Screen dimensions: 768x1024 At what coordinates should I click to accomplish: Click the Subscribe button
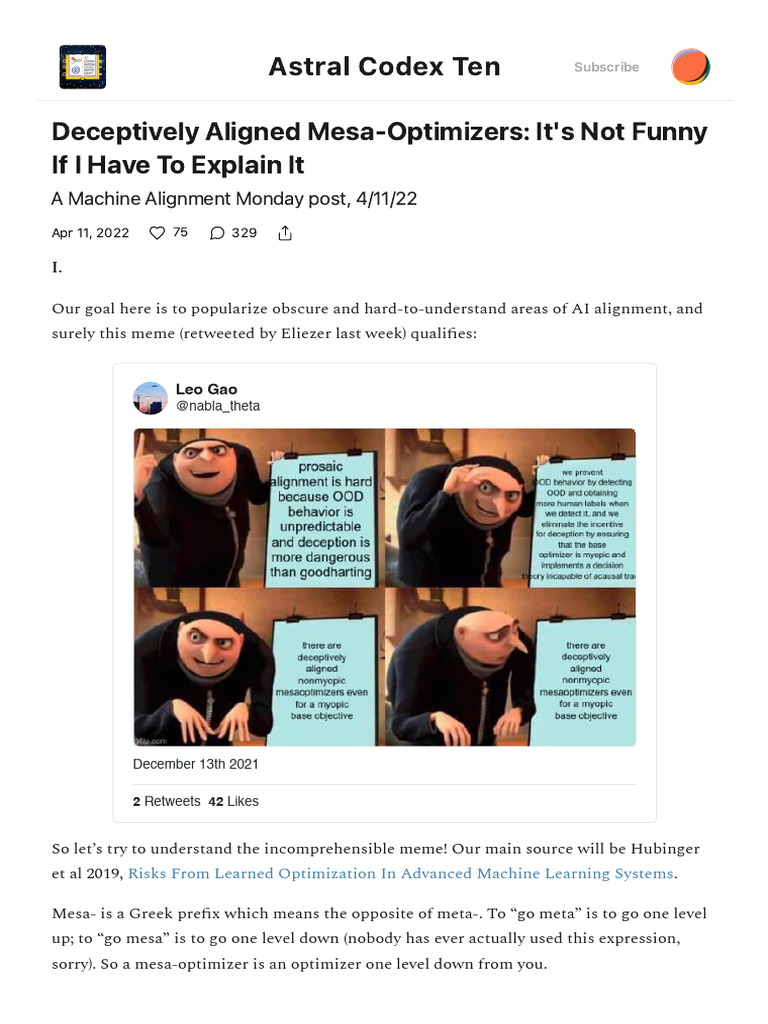pyautogui.click(x=606, y=67)
